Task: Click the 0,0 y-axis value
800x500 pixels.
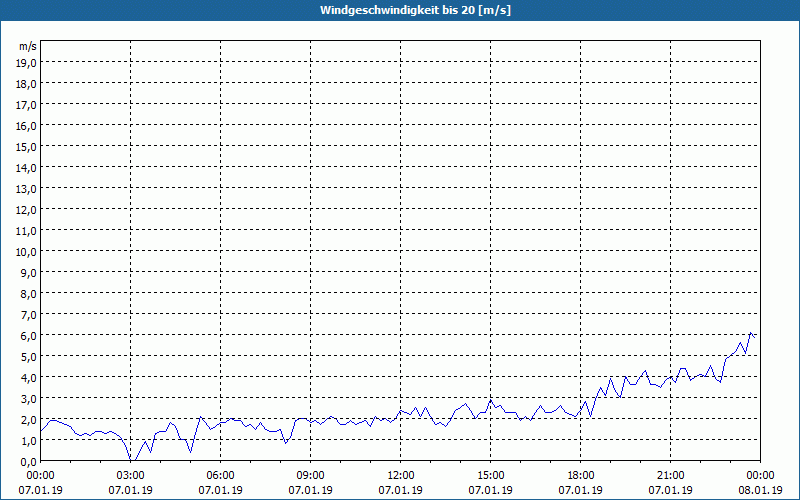Action: tap(29, 462)
